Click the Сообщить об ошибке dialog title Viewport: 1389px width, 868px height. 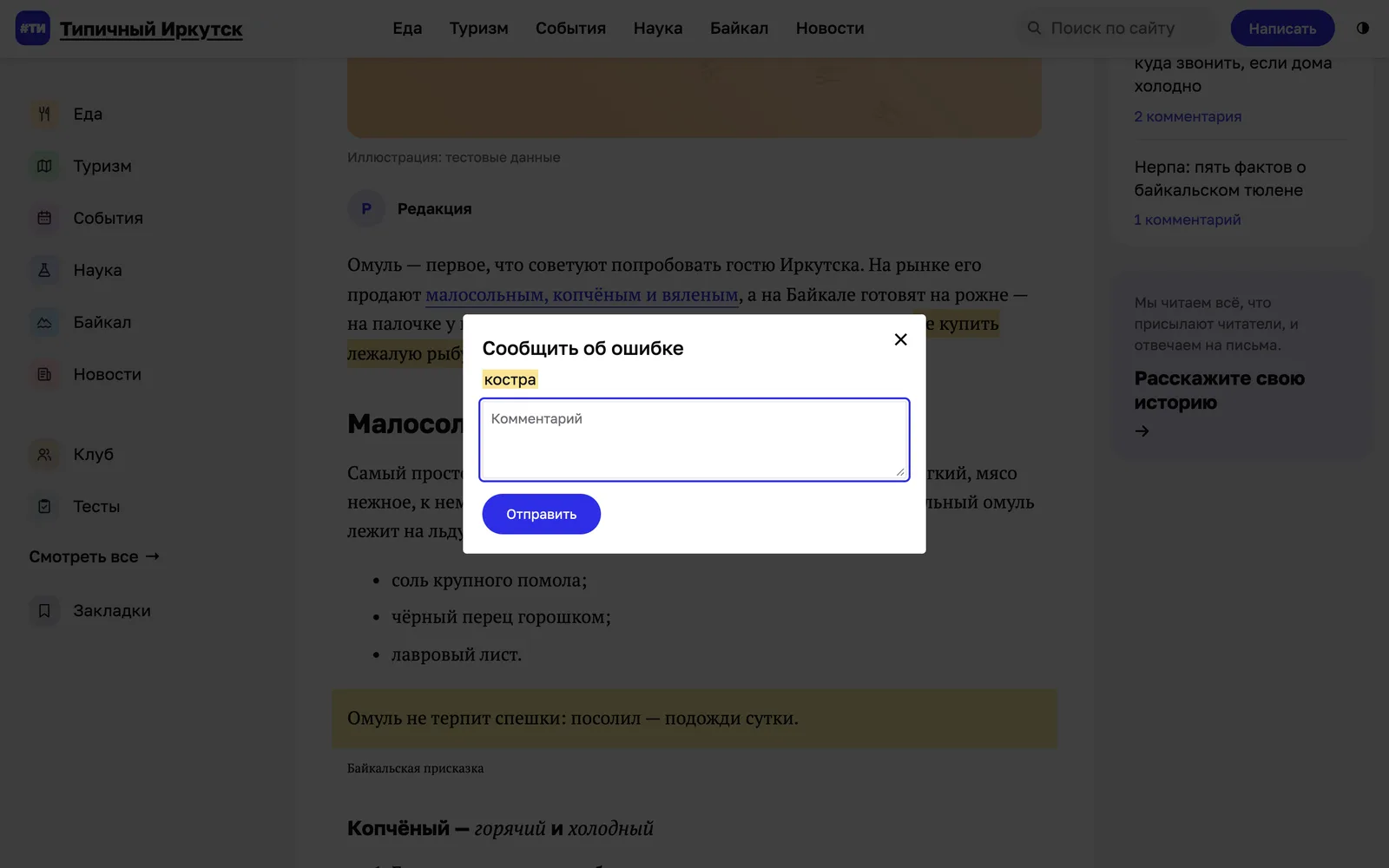pyautogui.click(x=583, y=348)
